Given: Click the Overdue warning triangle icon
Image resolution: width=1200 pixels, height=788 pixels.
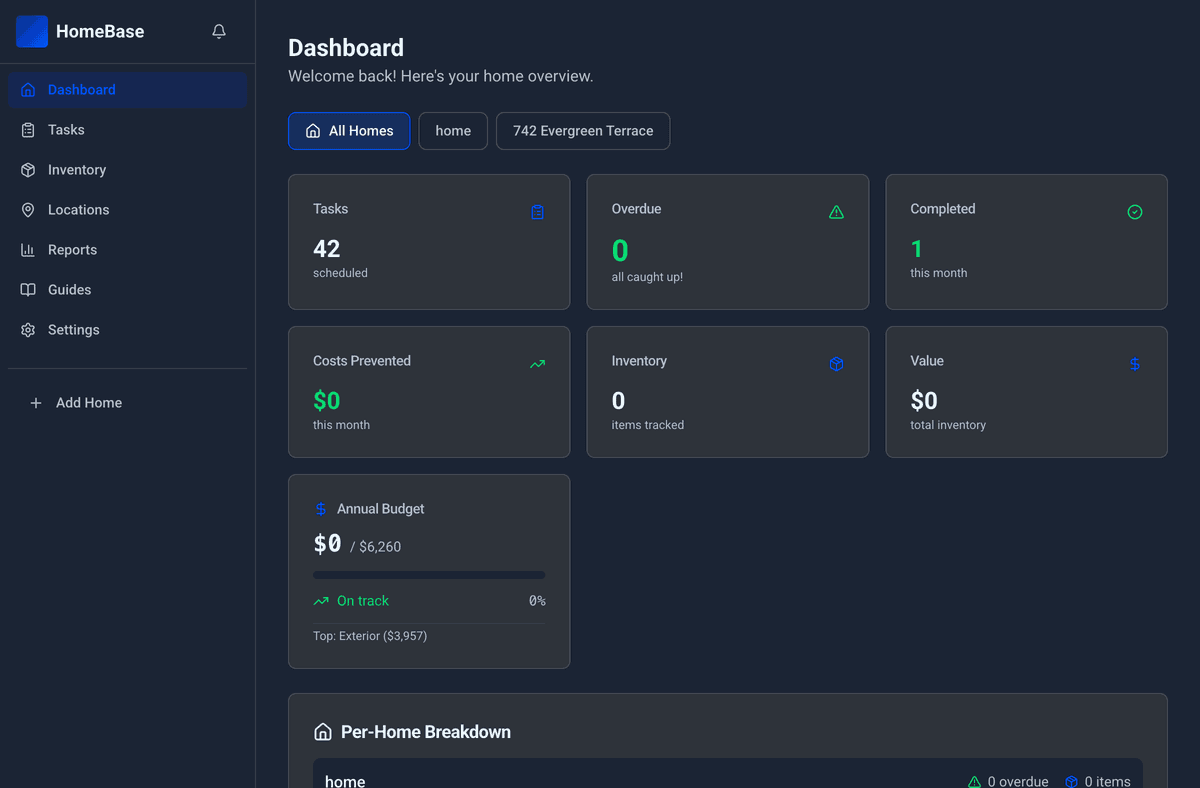Looking at the screenshot, I should coord(836,211).
